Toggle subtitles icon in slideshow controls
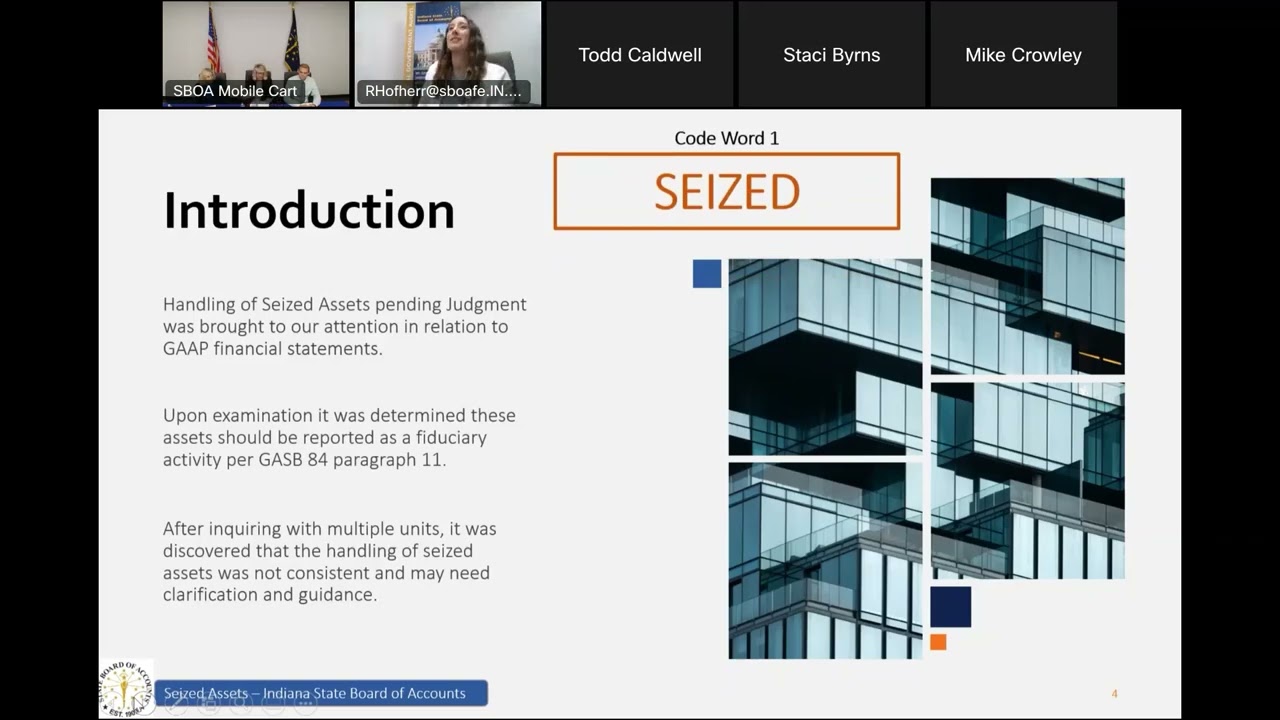Screen dimensions: 1280x720 tap(272, 703)
